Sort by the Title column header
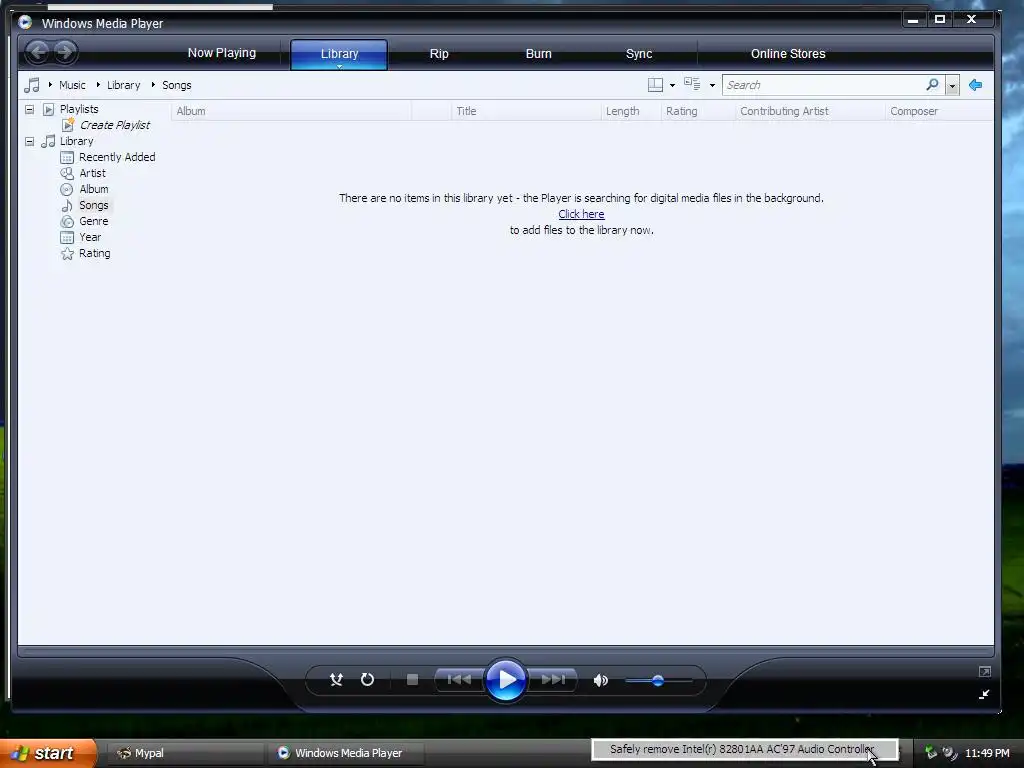Screen dimensions: 1024x768 [x=525, y=111]
